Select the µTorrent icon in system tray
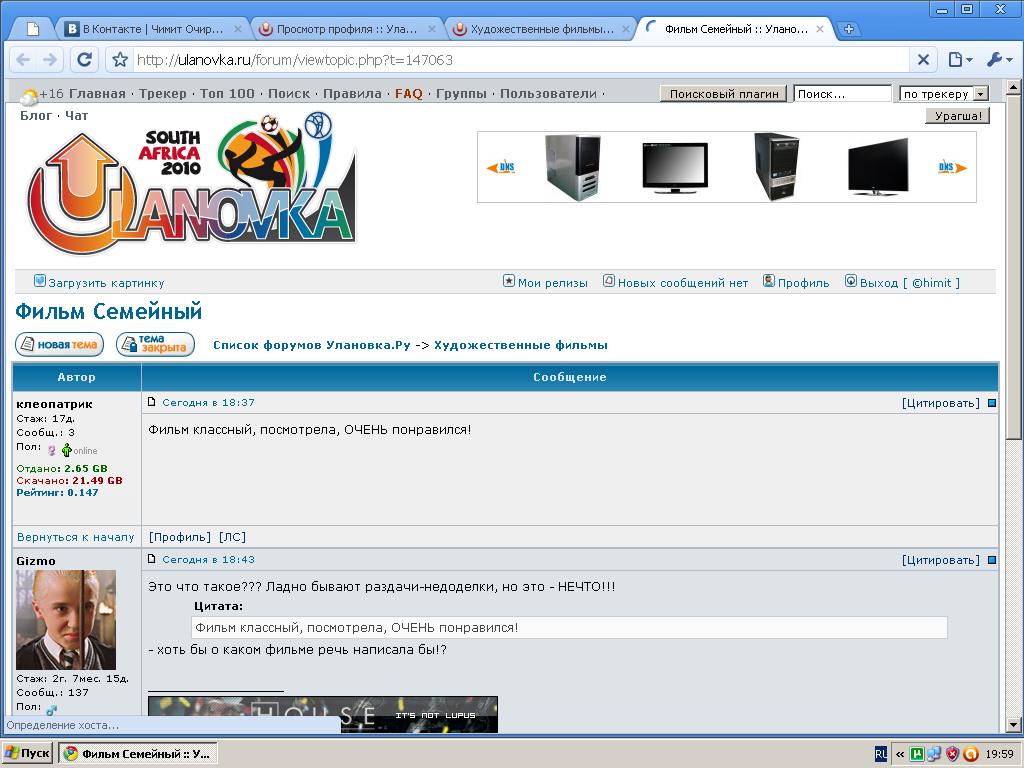The width and height of the screenshot is (1024, 768). 917,753
